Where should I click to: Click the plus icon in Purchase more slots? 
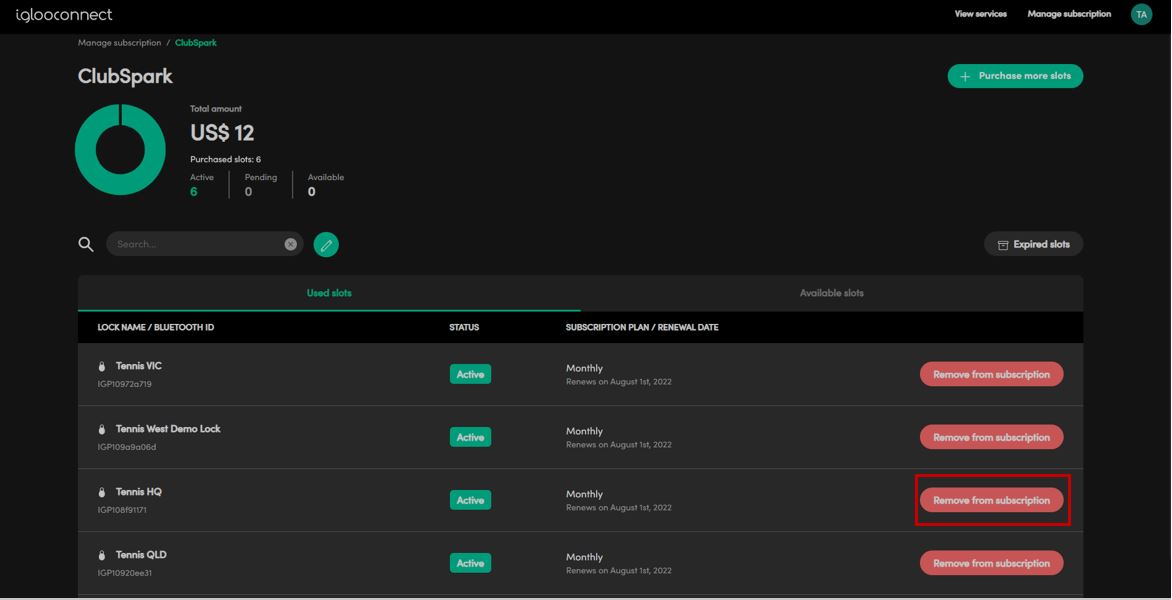[x=965, y=76]
